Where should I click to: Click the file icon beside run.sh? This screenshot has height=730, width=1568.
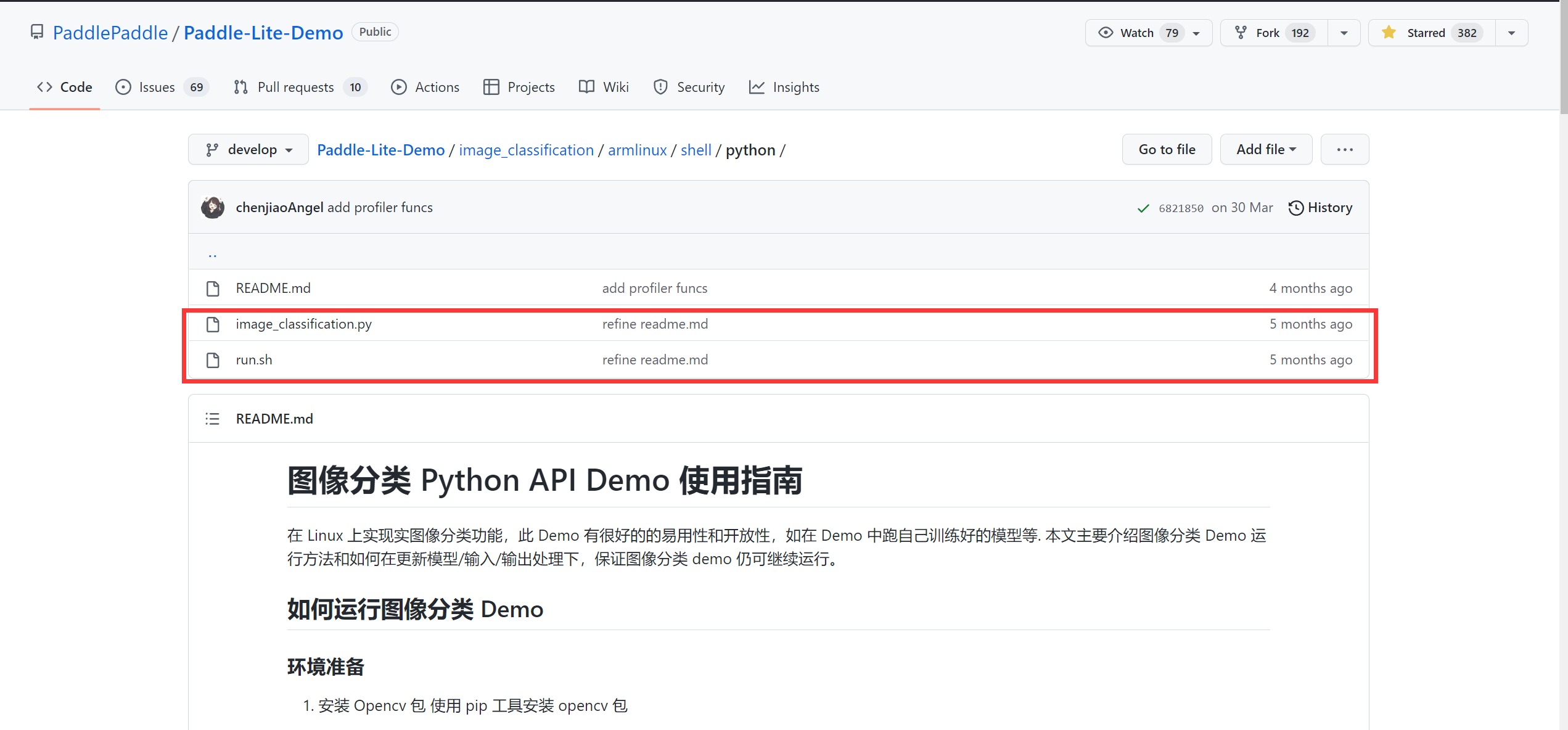click(x=214, y=359)
